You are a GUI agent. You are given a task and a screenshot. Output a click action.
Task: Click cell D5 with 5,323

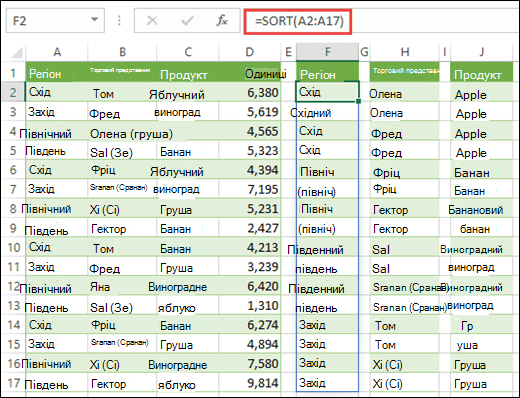(250, 150)
